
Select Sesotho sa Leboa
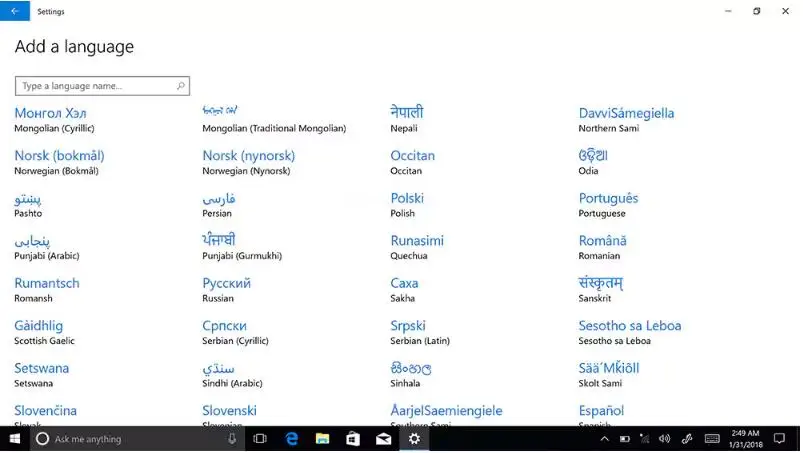click(630, 332)
